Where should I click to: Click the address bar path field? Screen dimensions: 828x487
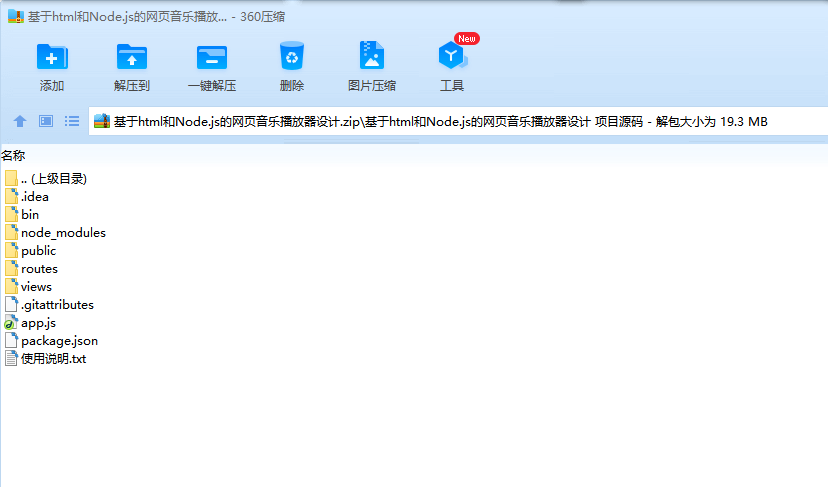click(x=458, y=121)
